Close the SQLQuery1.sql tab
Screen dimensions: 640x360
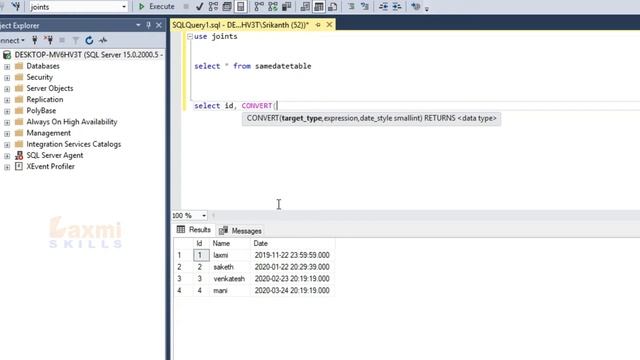click(x=329, y=25)
